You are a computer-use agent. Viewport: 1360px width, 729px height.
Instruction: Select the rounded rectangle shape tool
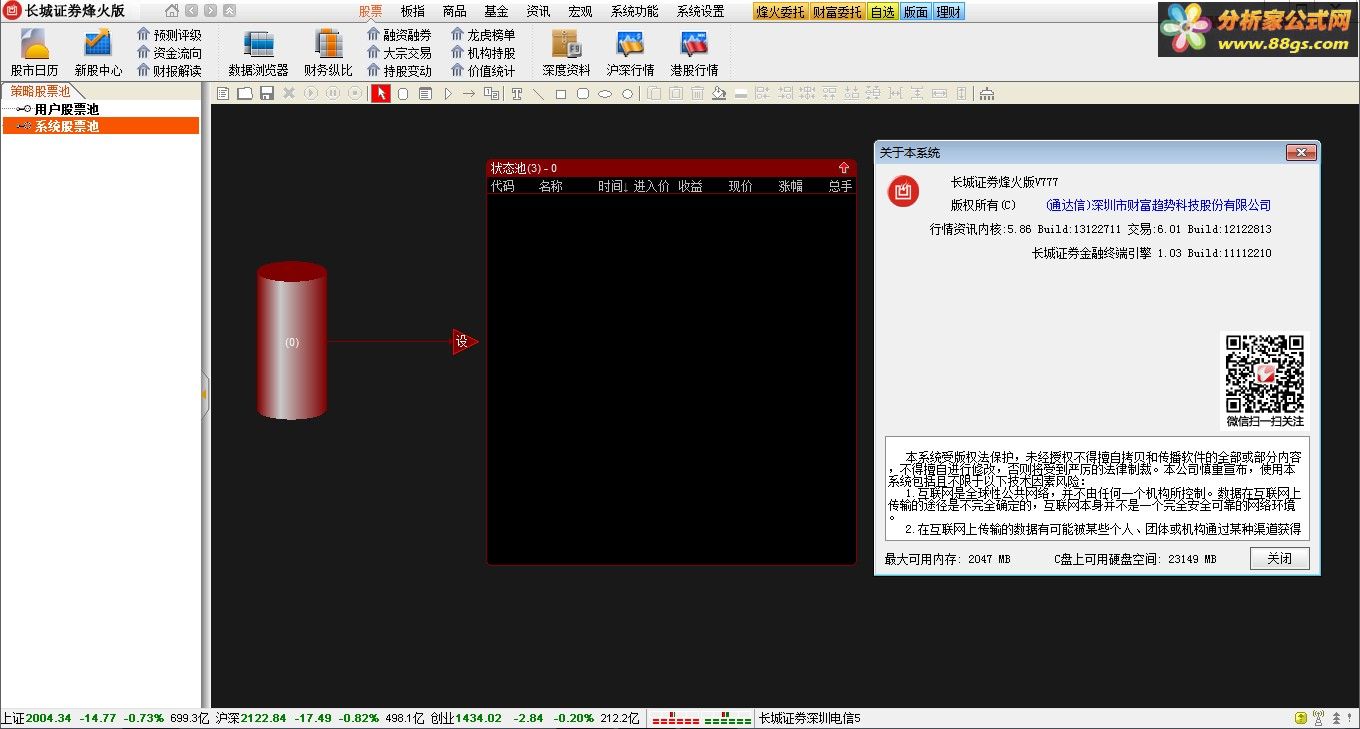pos(583,94)
